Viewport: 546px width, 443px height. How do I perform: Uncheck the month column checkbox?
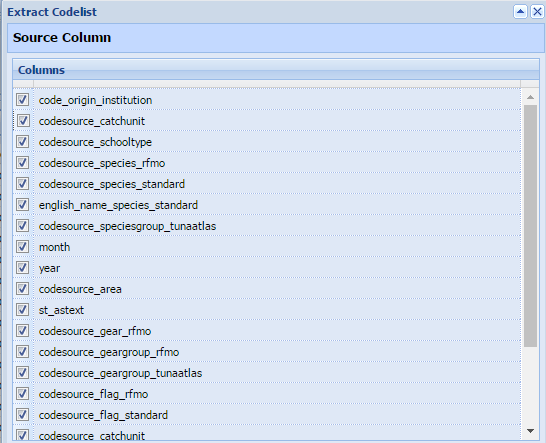tap(23, 247)
